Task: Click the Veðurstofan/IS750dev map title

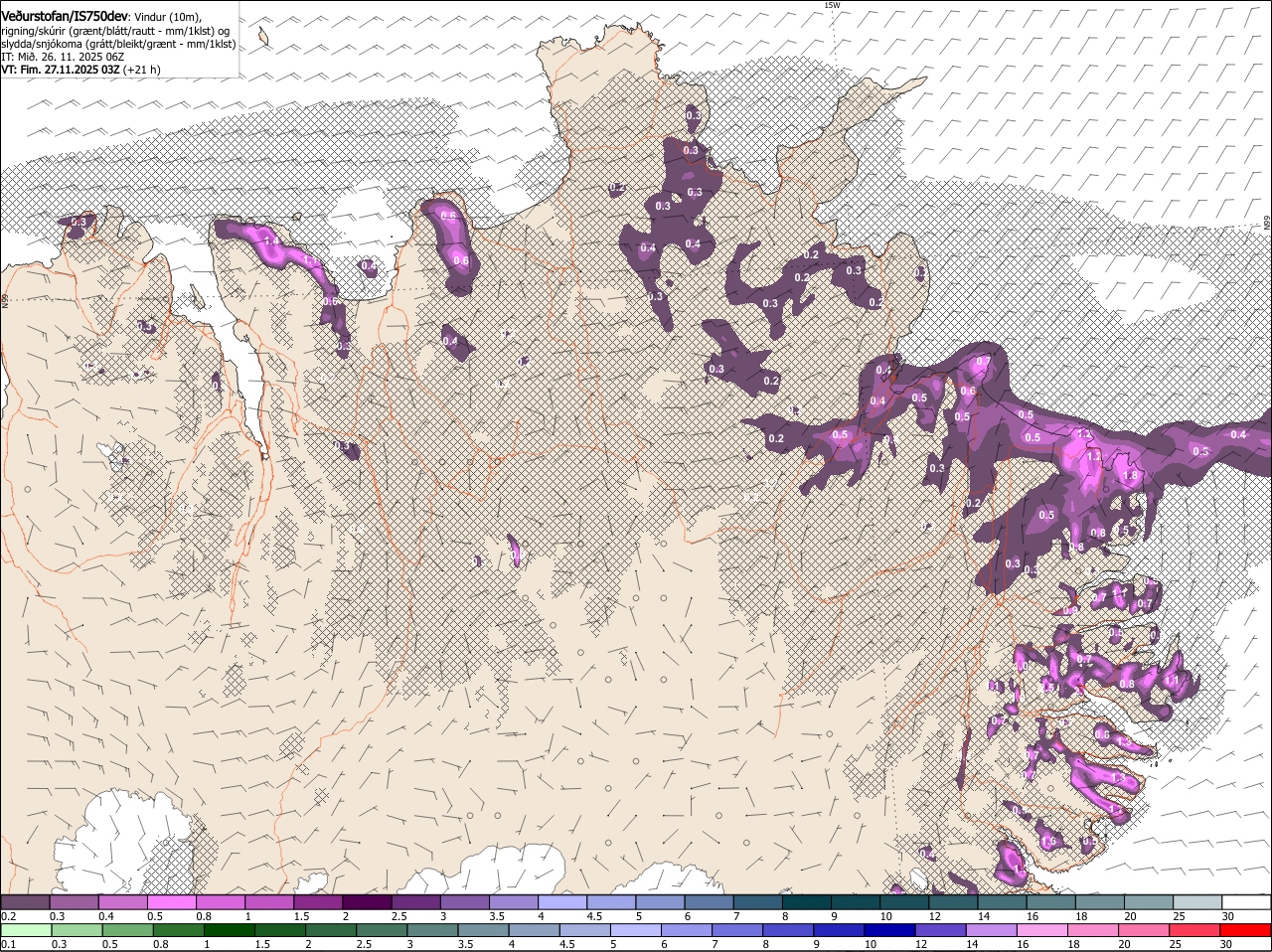Action: 65,16
